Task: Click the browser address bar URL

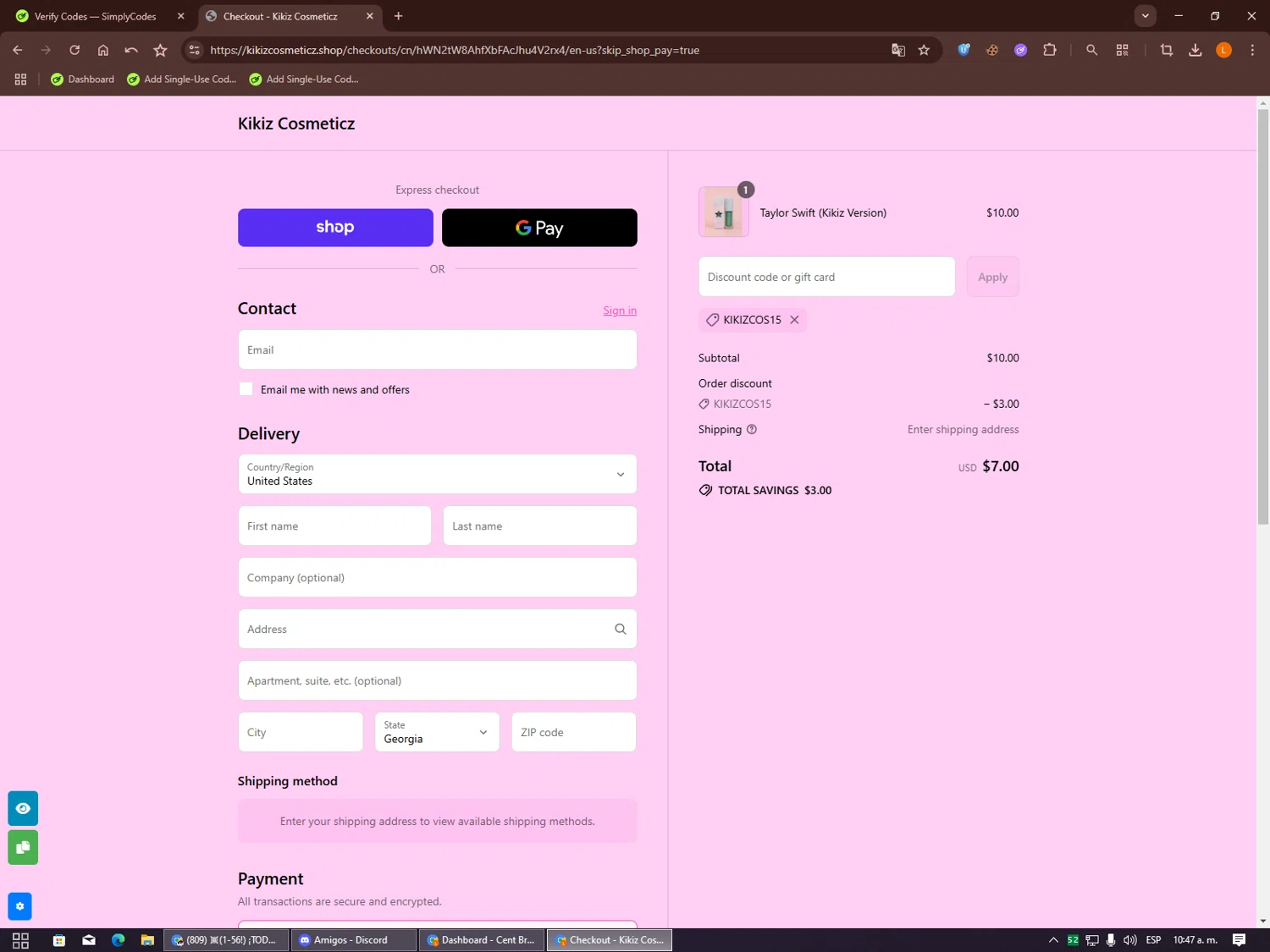Action: tap(455, 50)
